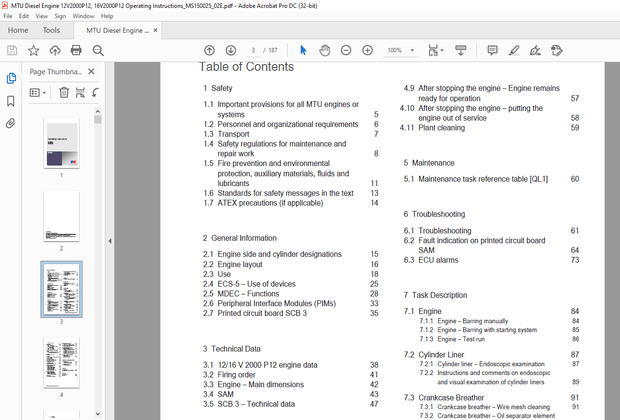Image resolution: width=620 pixels, height=420 pixels.
Task: Click '1.7 ATEX precautions' entry
Action: tap(291, 203)
